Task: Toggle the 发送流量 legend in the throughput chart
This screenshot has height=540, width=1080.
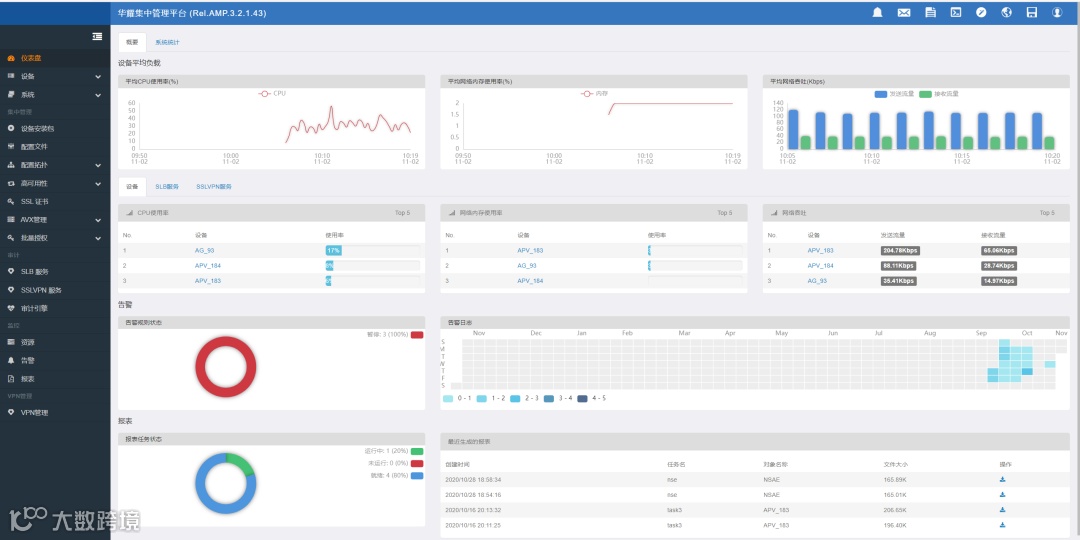Action: pyautogui.click(x=894, y=94)
